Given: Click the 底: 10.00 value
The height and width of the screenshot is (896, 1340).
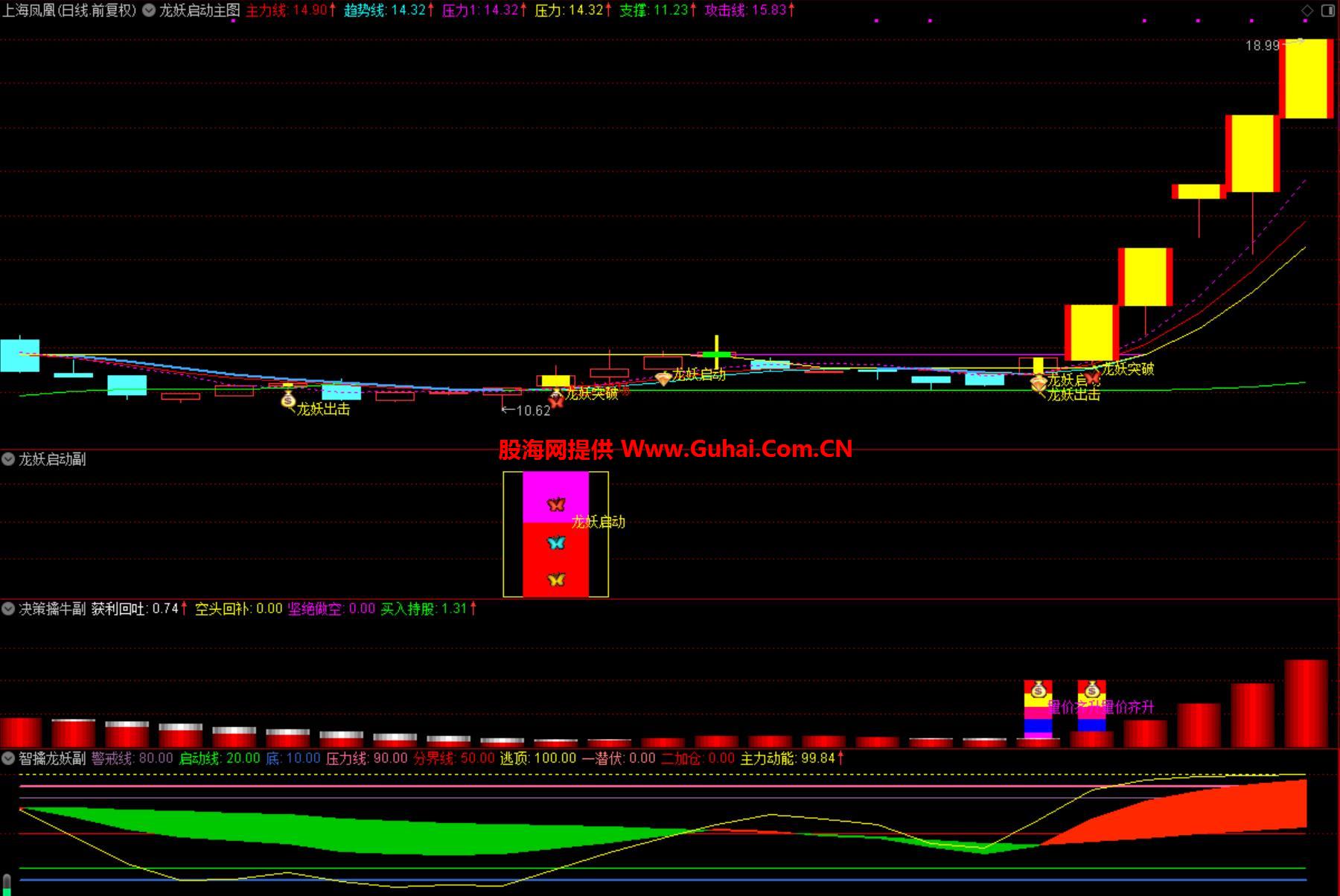Looking at the screenshot, I should coord(293,758).
